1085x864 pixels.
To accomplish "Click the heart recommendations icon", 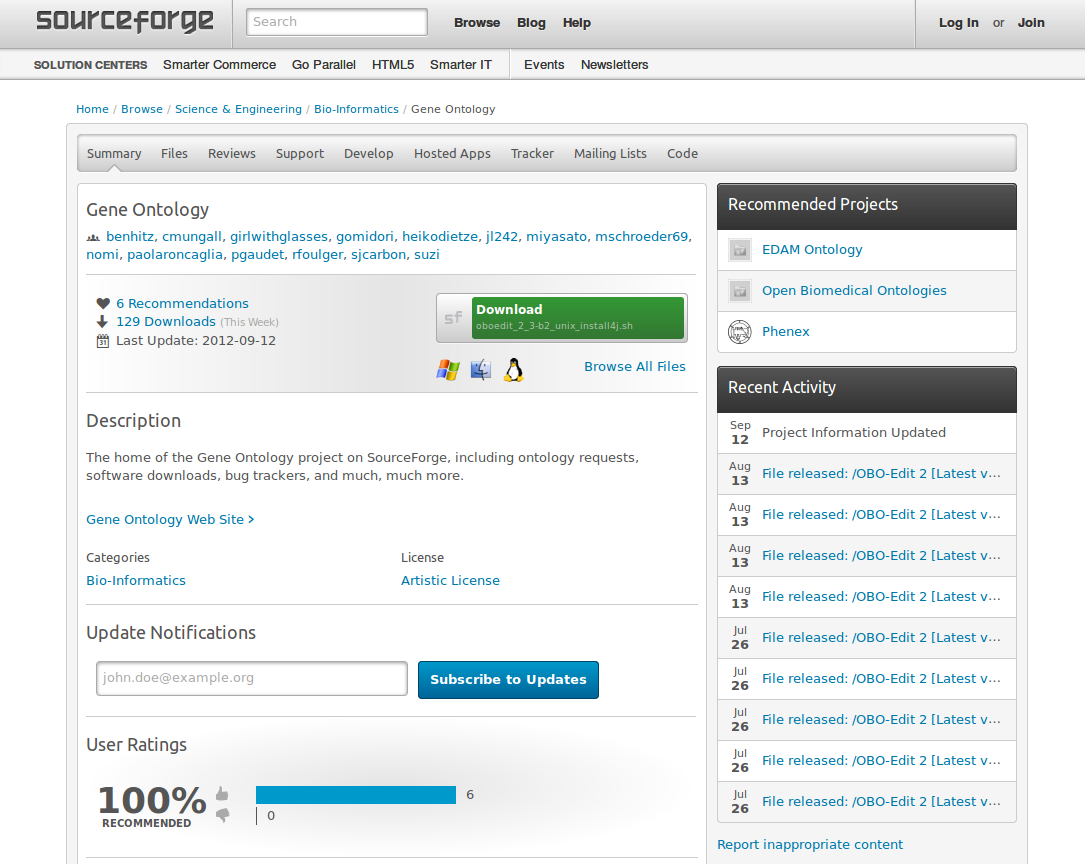I will (103, 303).
